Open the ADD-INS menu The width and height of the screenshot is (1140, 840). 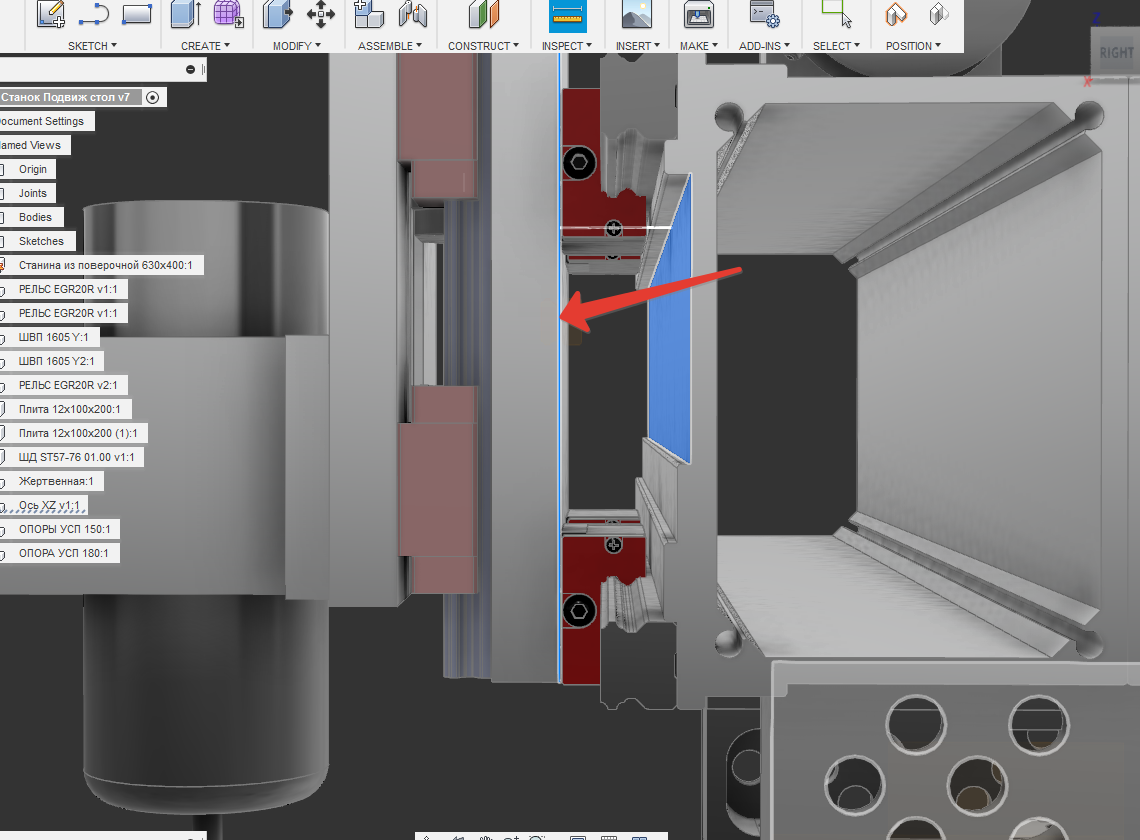tap(764, 46)
